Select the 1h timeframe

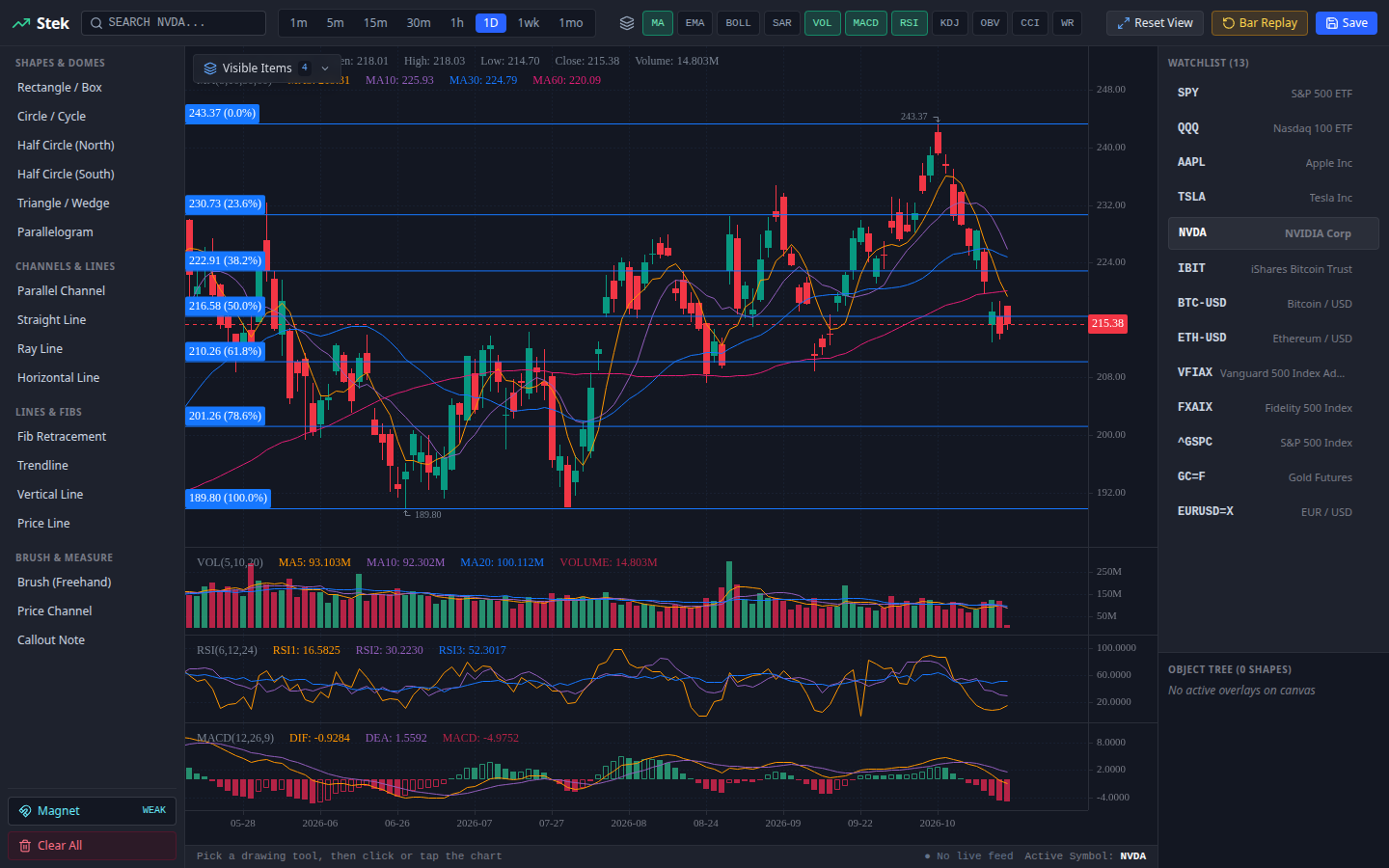[x=457, y=23]
